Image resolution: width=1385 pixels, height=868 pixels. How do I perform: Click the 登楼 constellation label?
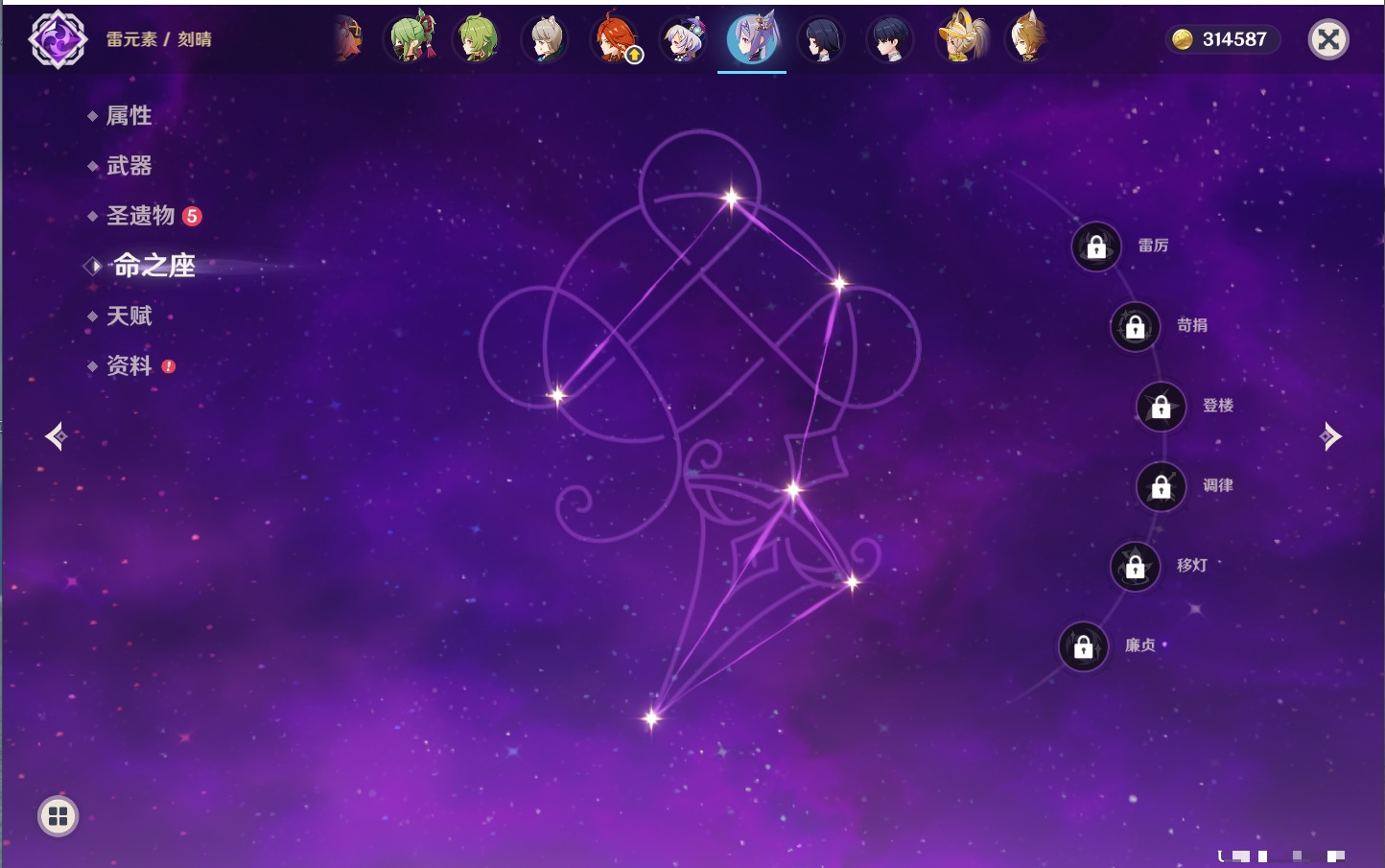point(1218,405)
